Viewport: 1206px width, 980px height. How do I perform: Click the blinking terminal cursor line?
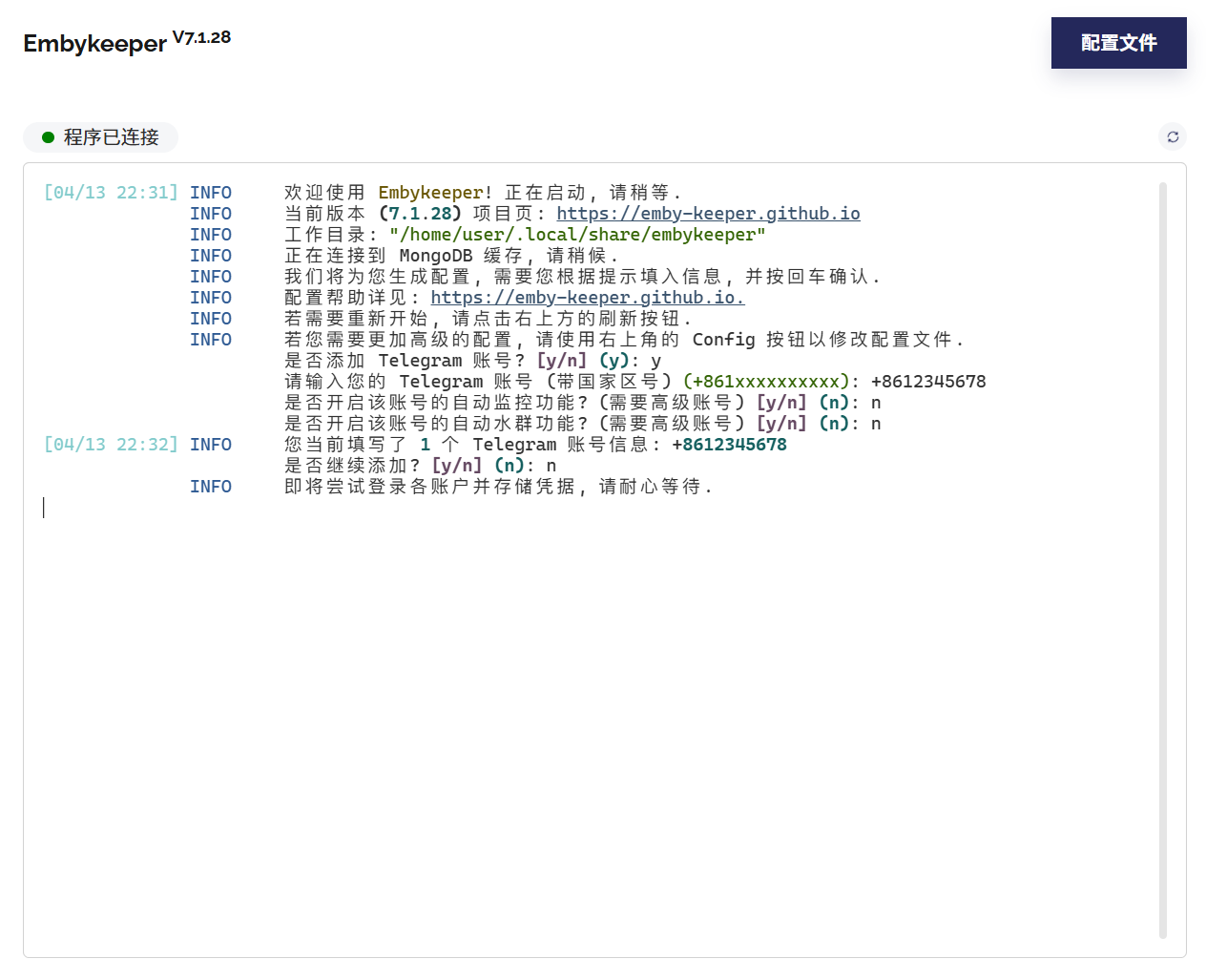[44, 508]
